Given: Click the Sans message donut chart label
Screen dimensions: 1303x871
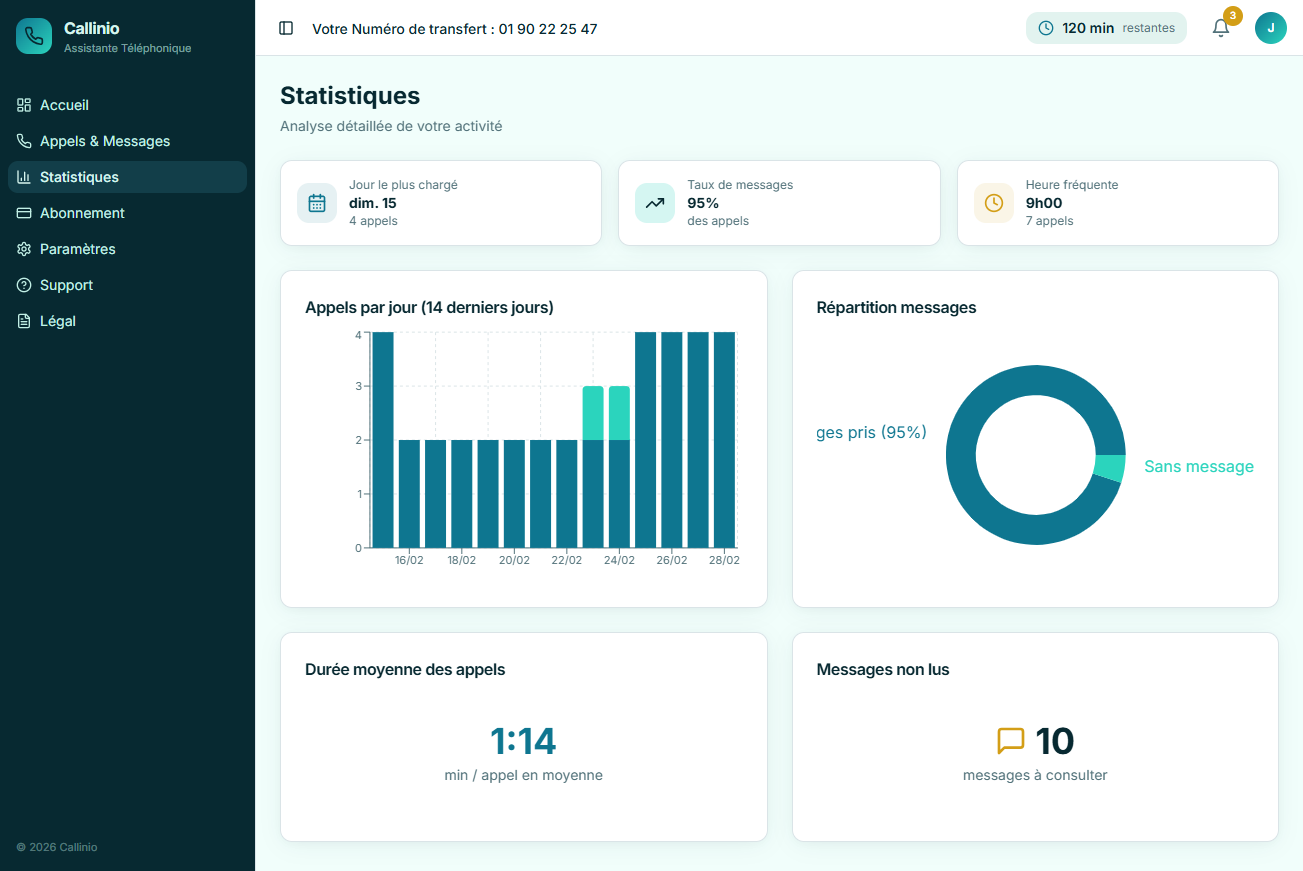Looking at the screenshot, I should coord(1198,467).
